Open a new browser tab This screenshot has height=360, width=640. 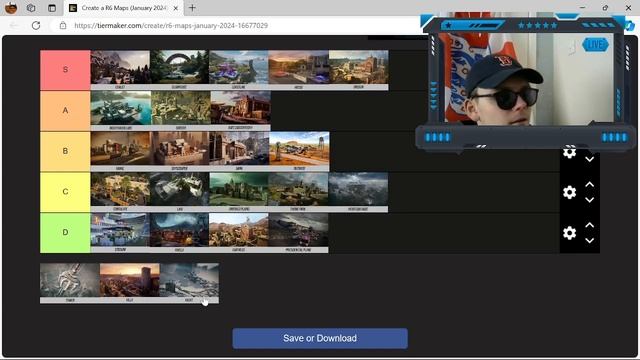[192, 7]
